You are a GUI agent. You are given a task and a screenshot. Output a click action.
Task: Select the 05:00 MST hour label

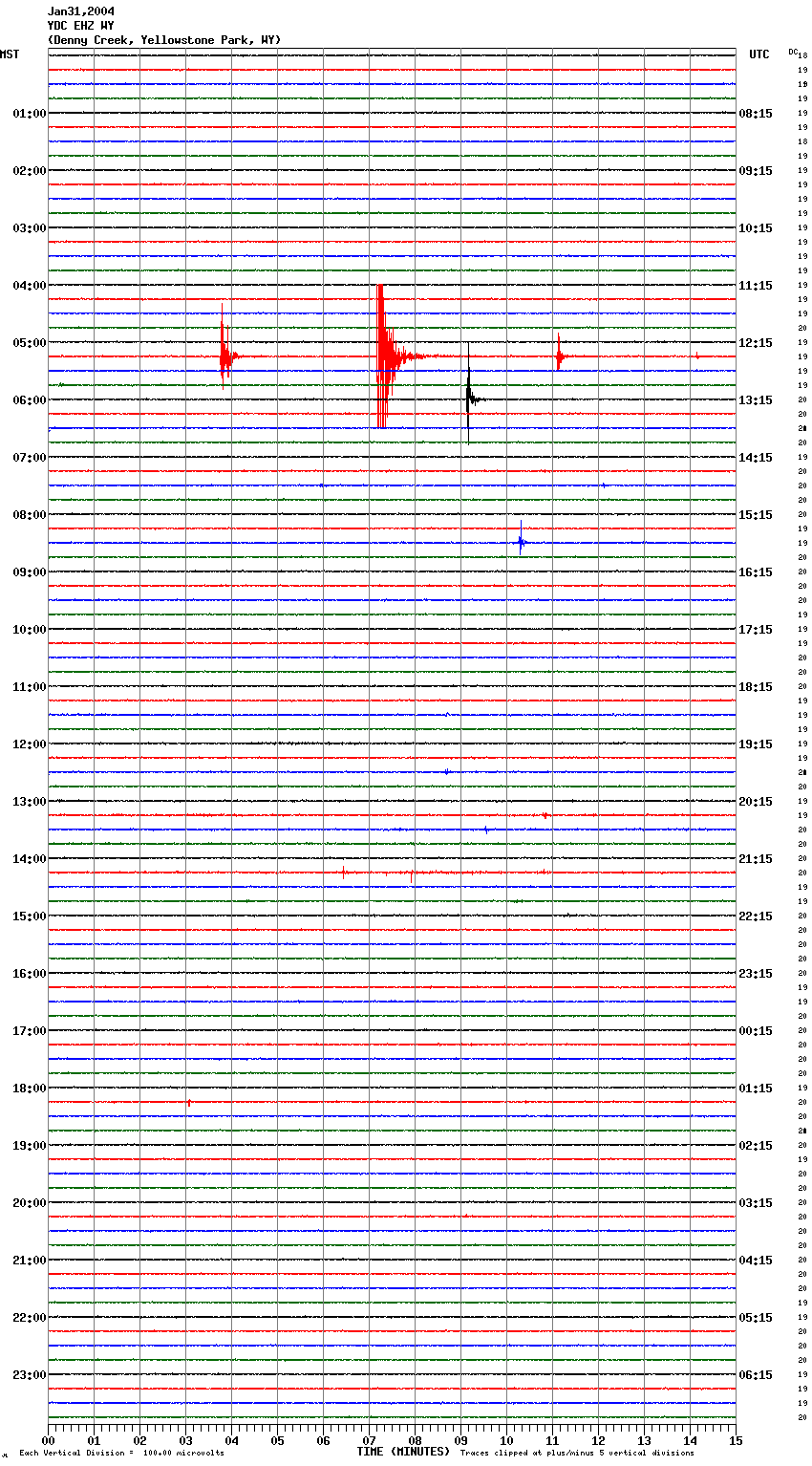[29, 343]
